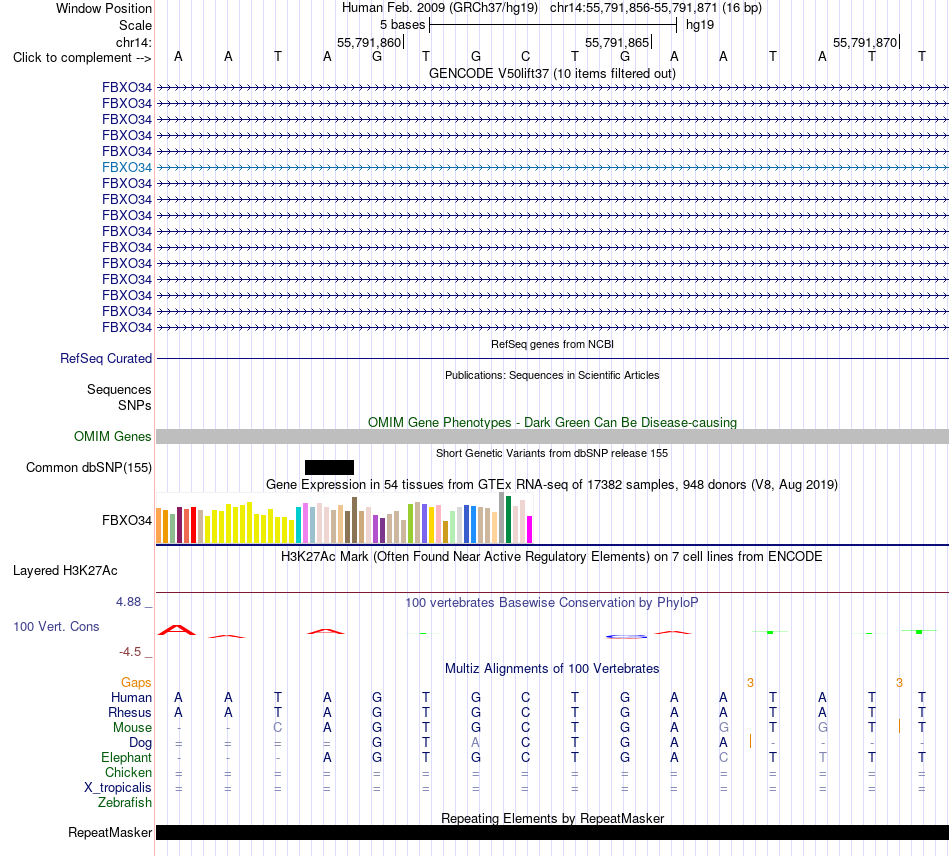Open 'OMIM Gene Phenotypes' green track title

pyautogui.click(x=552, y=422)
